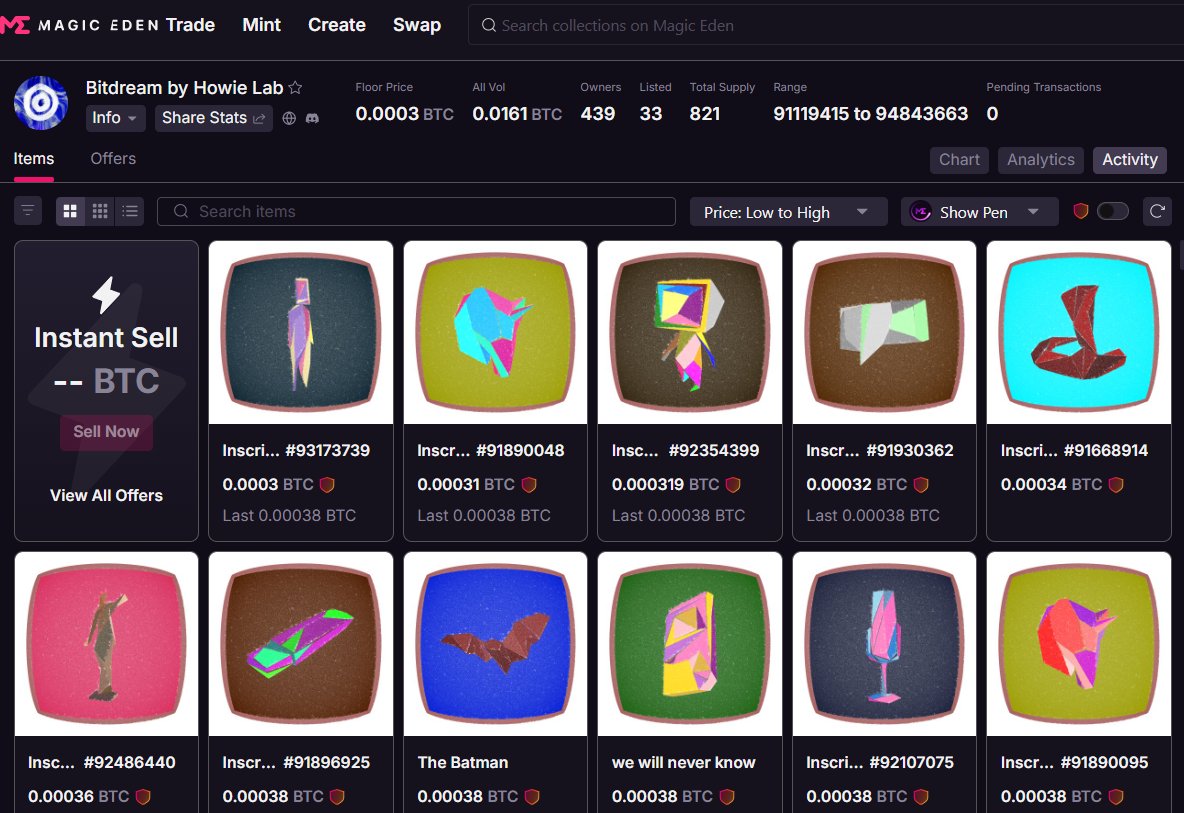Viewport: 1184px width, 813px height.
Task: Open the Chart view
Action: 959,160
